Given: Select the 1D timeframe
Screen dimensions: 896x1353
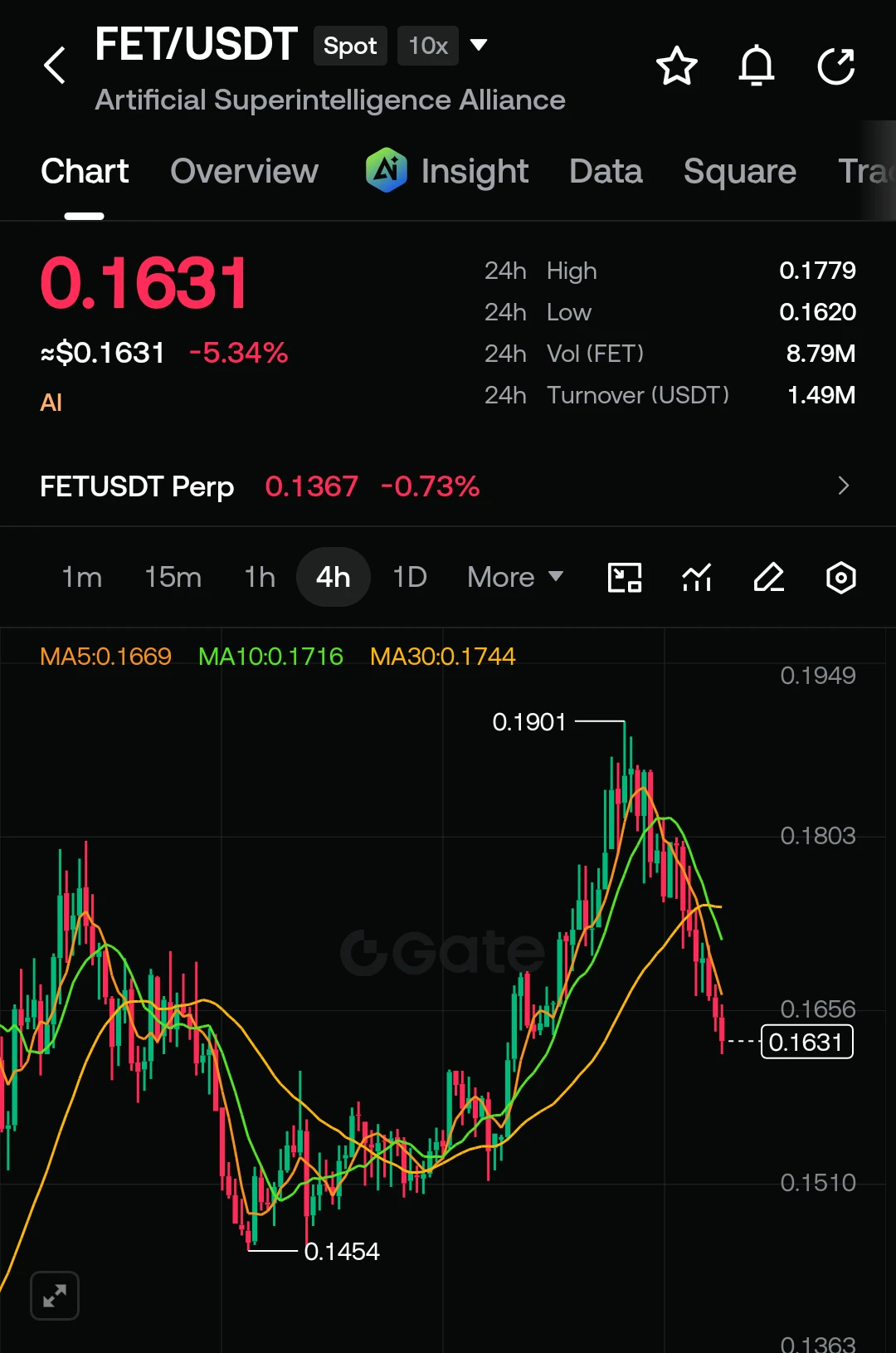Looking at the screenshot, I should pyautogui.click(x=410, y=577).
